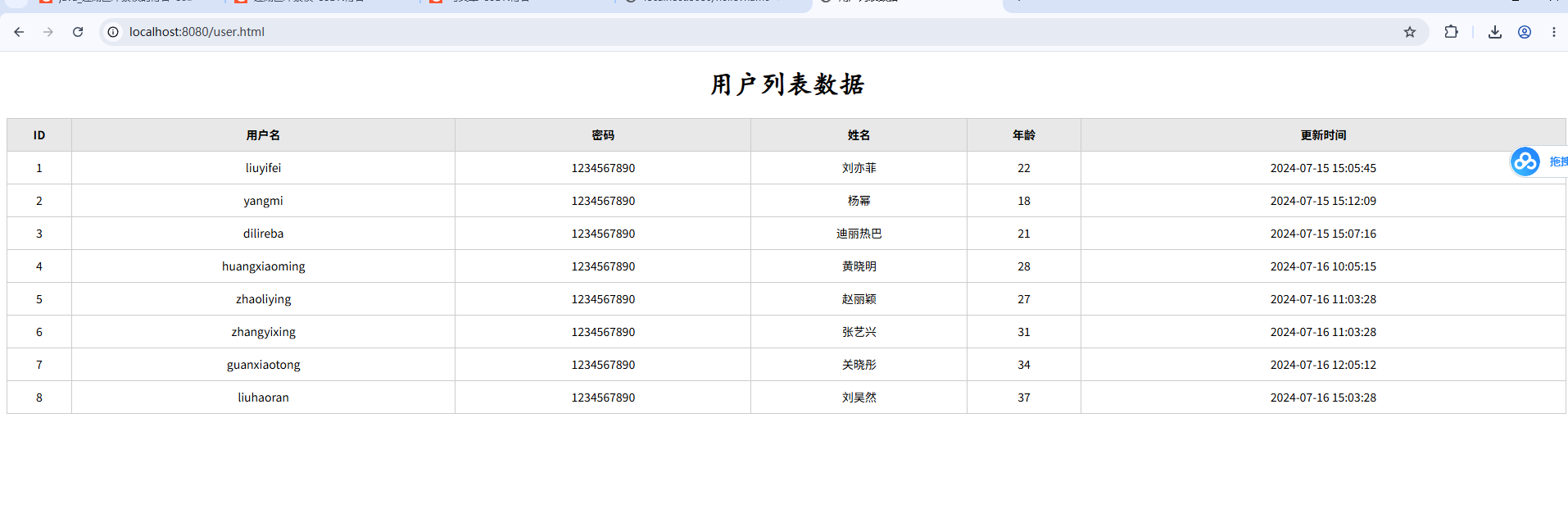Reload the user.html page
The height and width of the screenshot is (518, 1568).
pyautogui.click(x=78, y=32)
